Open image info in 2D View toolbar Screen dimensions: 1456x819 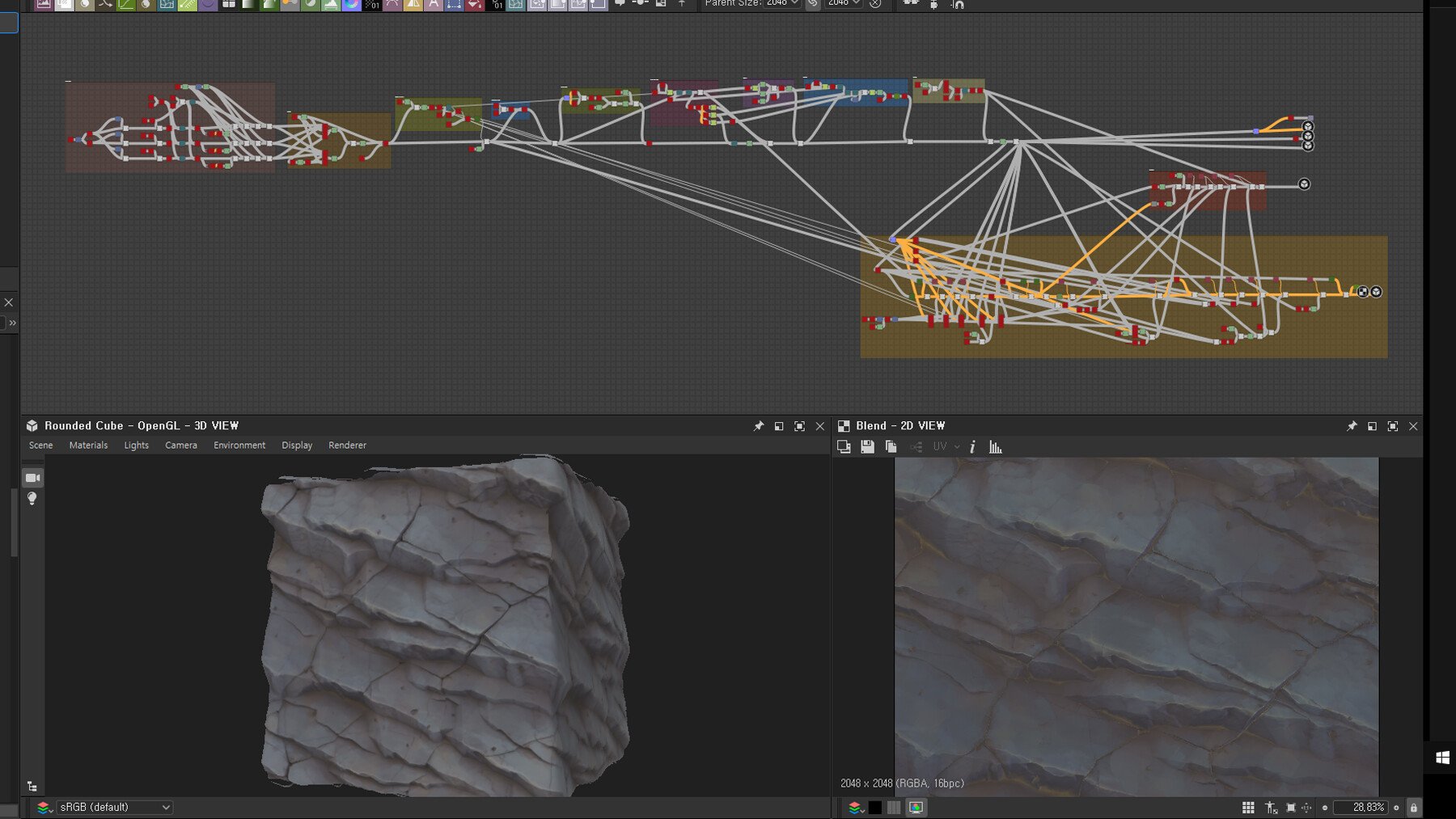coord(972,447)
